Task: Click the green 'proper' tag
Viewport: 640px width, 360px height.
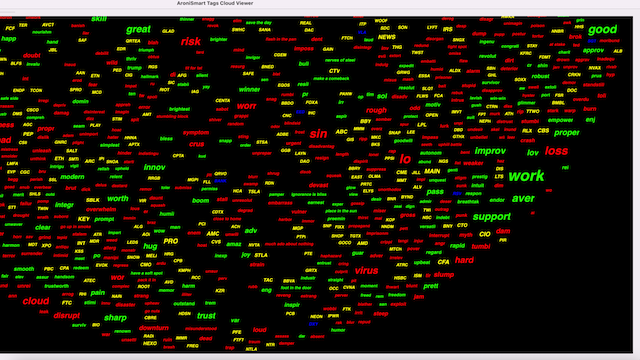Action: (567, 133)
